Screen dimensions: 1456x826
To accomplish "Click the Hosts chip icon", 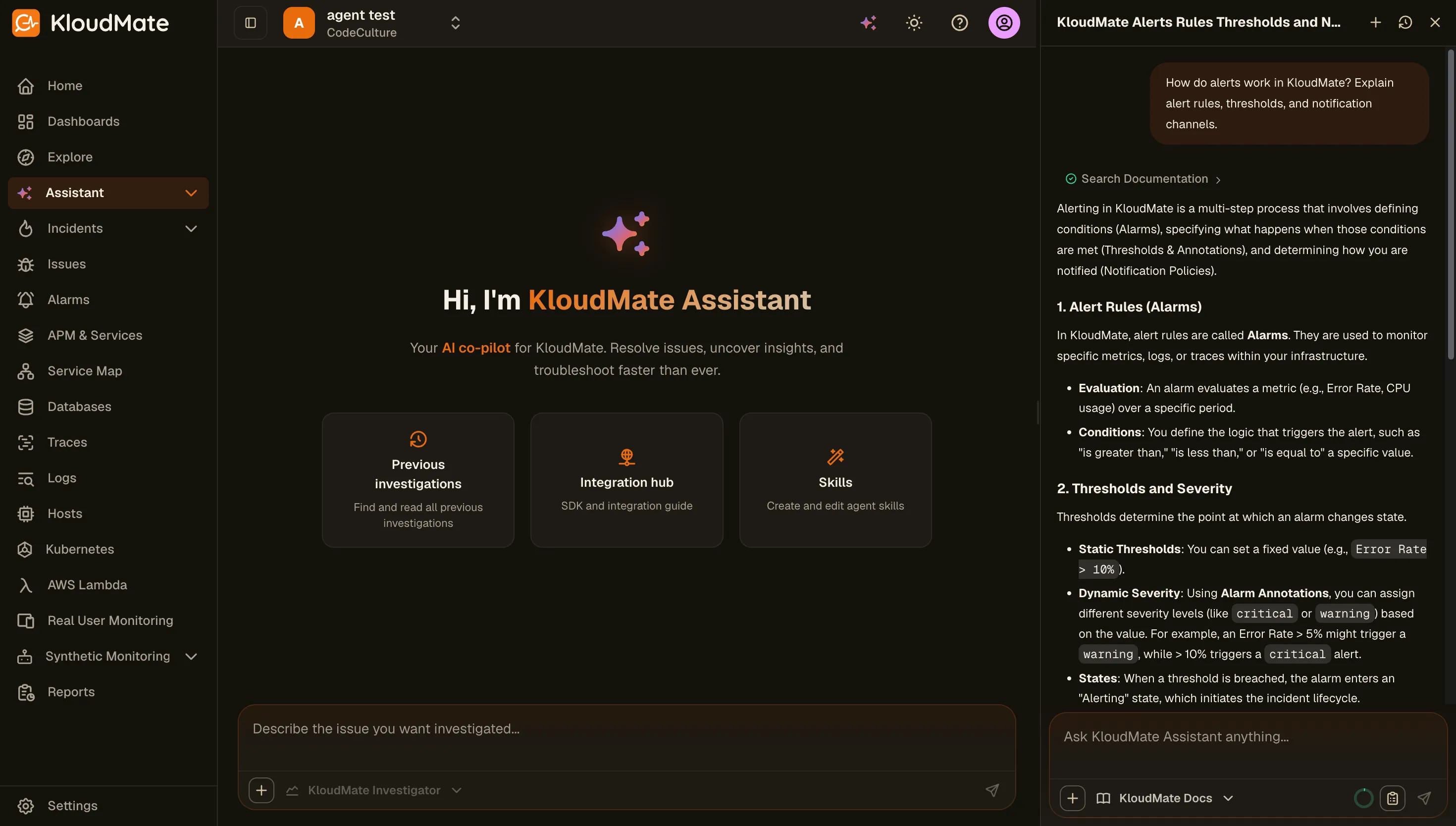I will pos(26,514).
